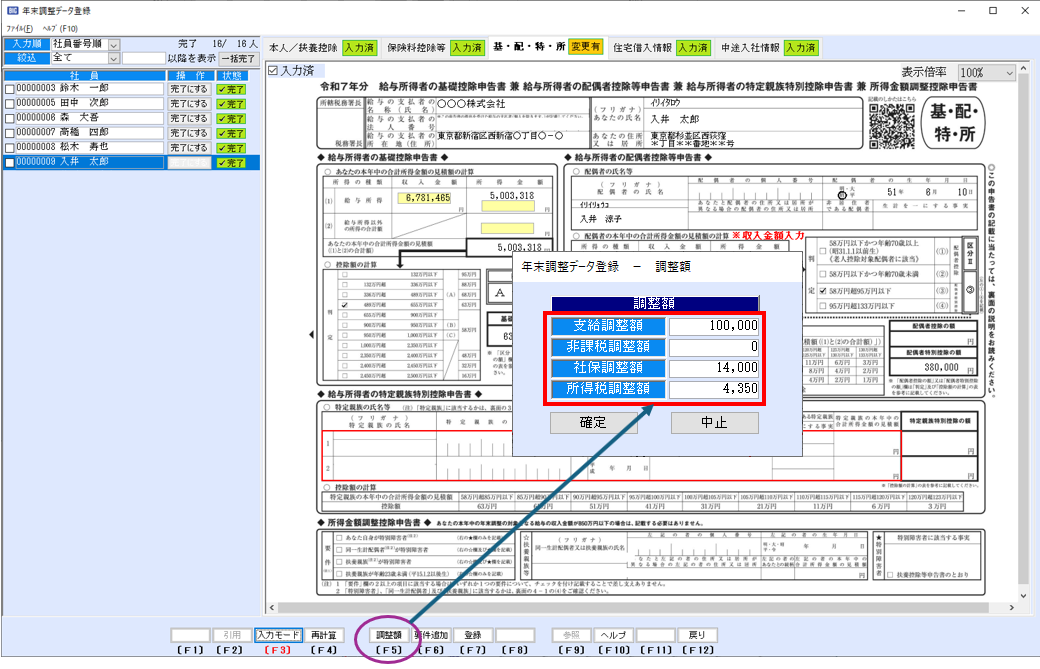Toggle the 入力済 checkbox above the form

275,71
